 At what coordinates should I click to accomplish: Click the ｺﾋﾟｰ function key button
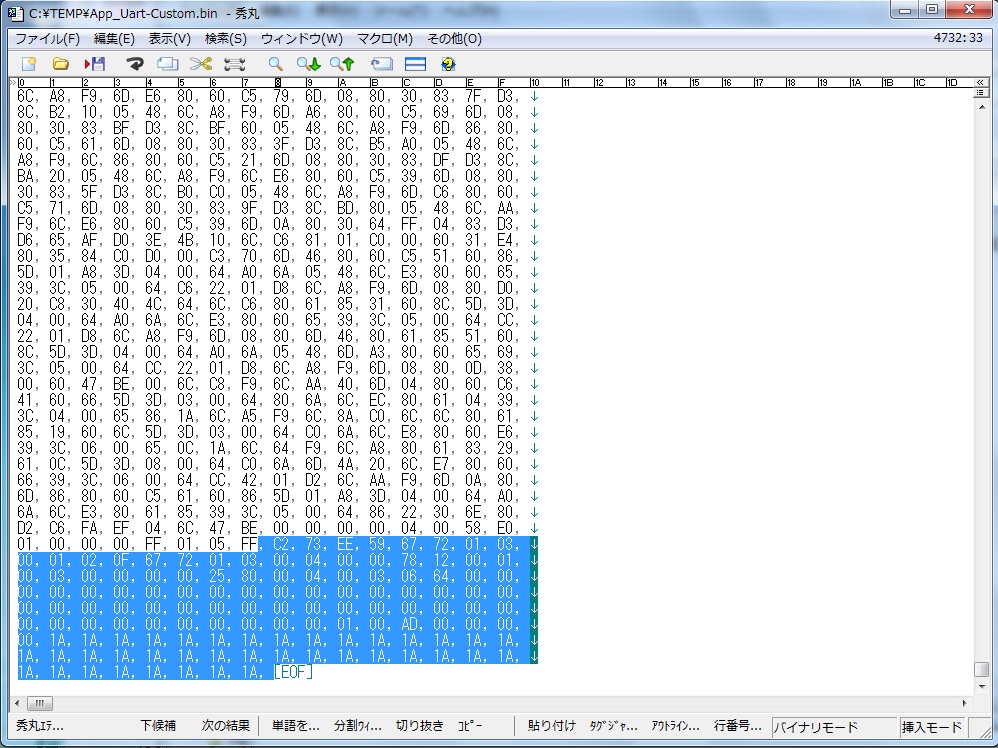470,726
